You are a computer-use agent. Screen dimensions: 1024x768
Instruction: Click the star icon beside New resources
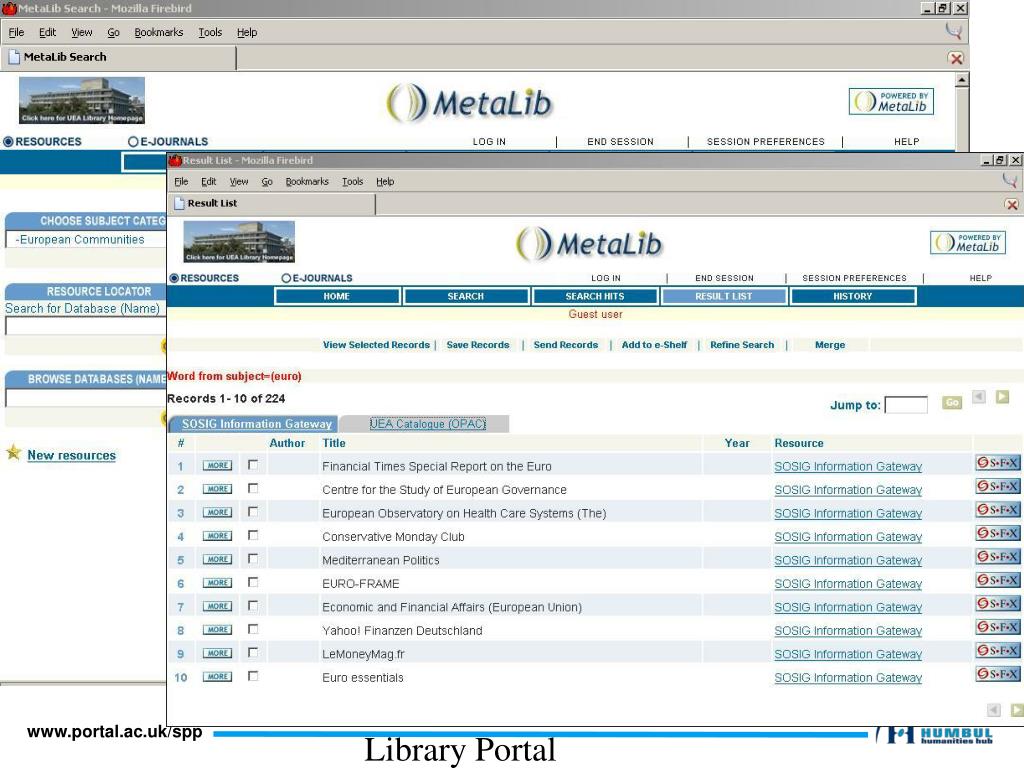[13, 452]
